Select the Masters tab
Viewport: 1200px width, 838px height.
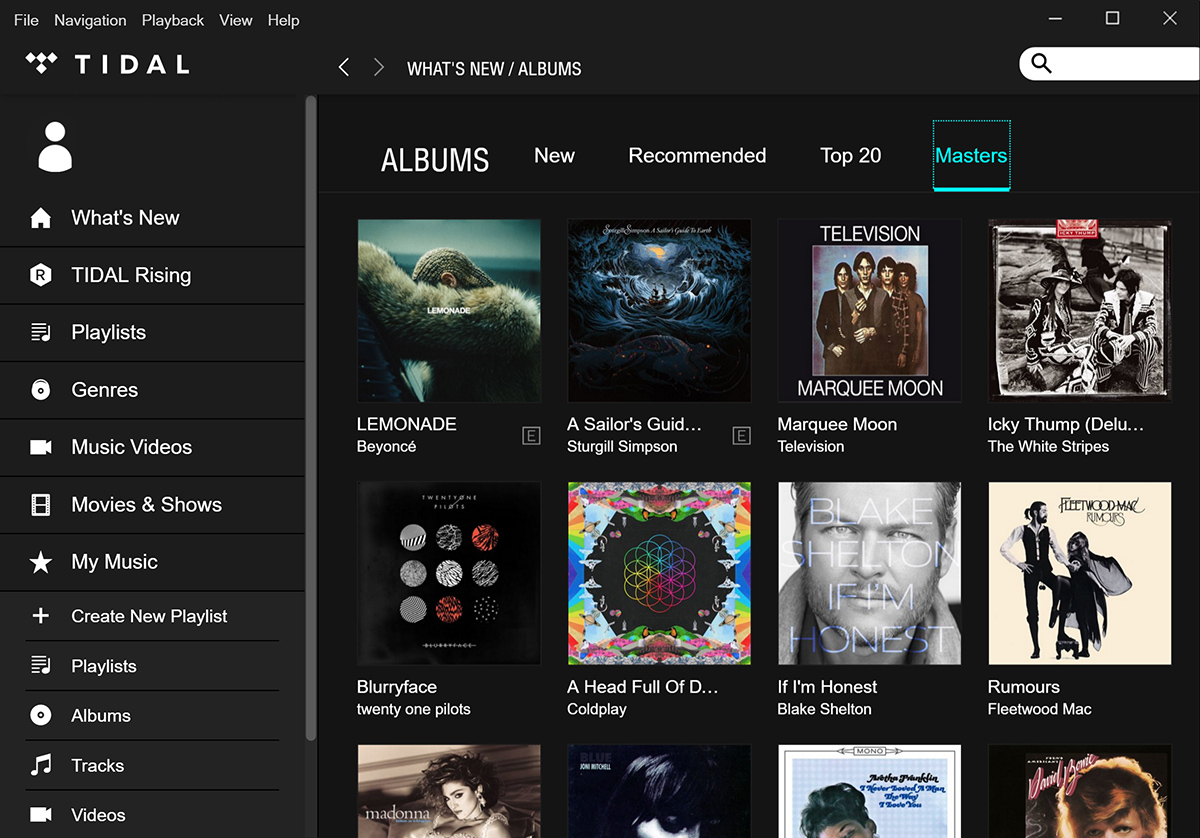971,155
